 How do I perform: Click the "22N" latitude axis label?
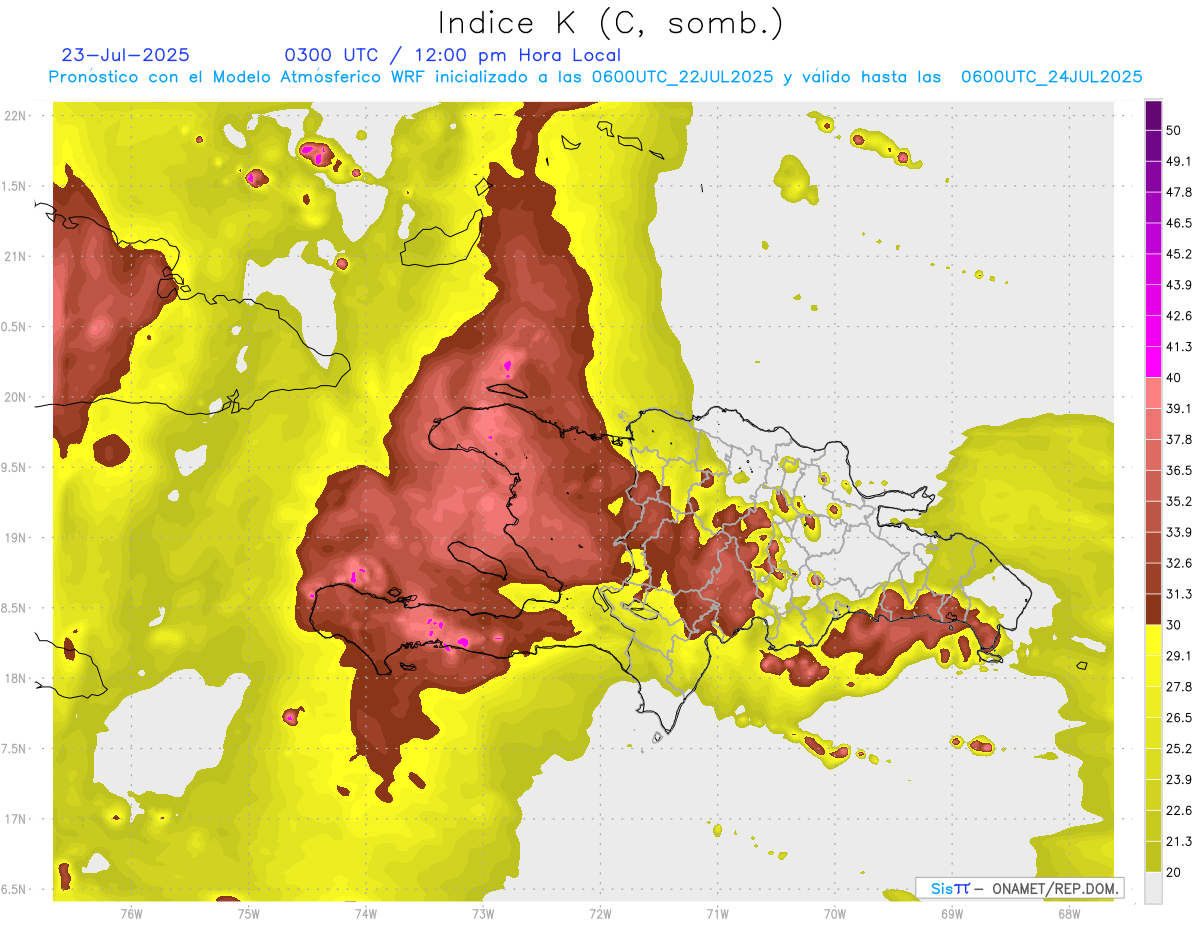pos(17,116)
